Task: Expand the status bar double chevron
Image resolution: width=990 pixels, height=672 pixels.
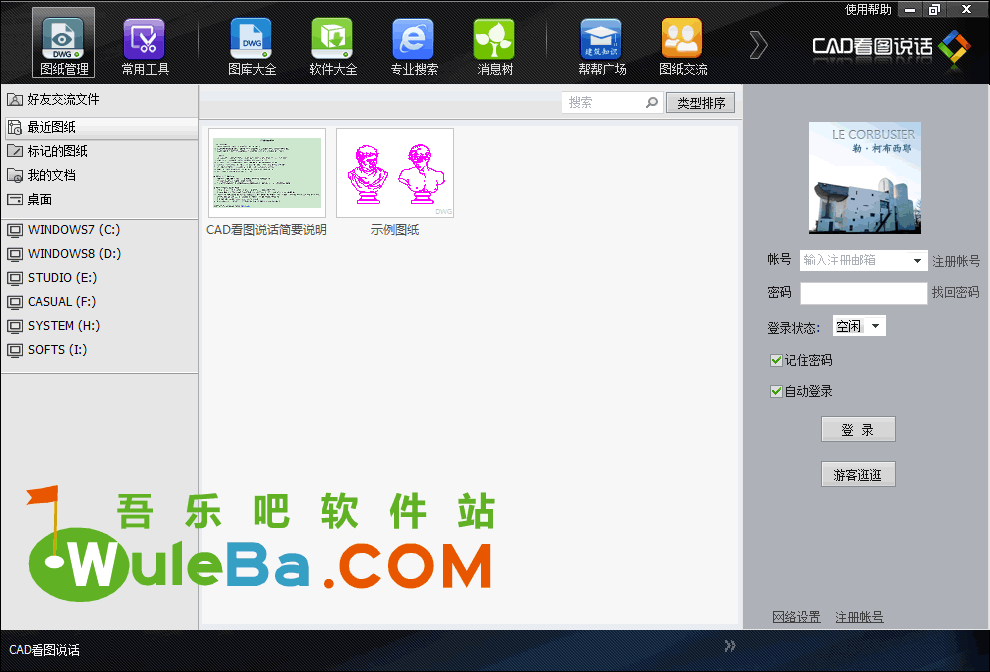Action: tap(730, 645)
